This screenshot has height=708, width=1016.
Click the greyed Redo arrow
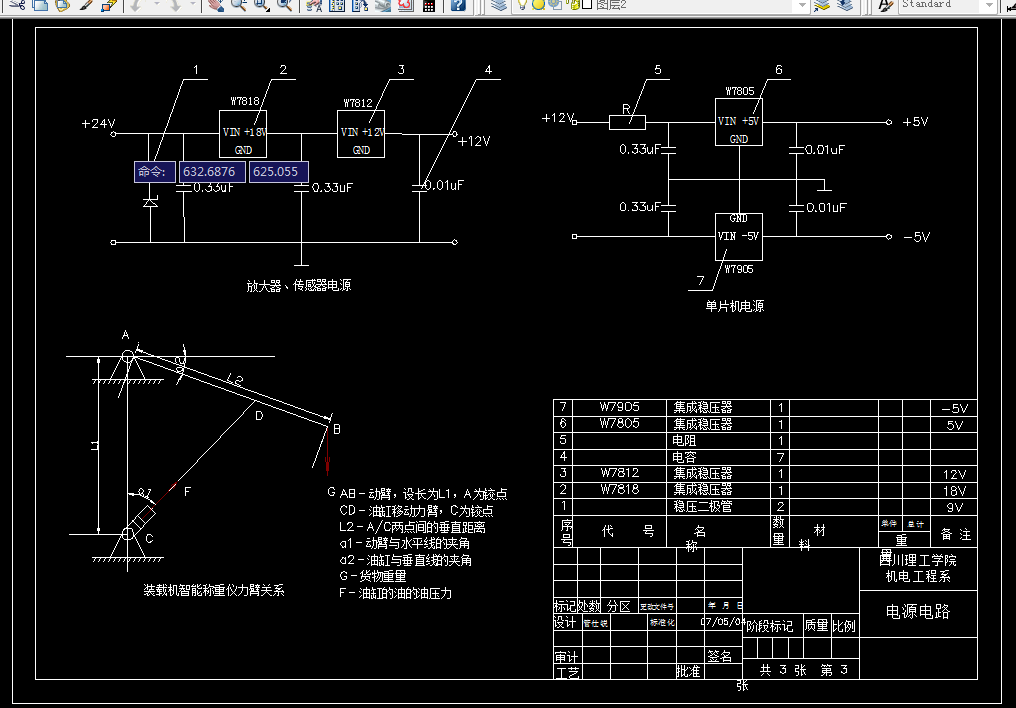point(175,5)
